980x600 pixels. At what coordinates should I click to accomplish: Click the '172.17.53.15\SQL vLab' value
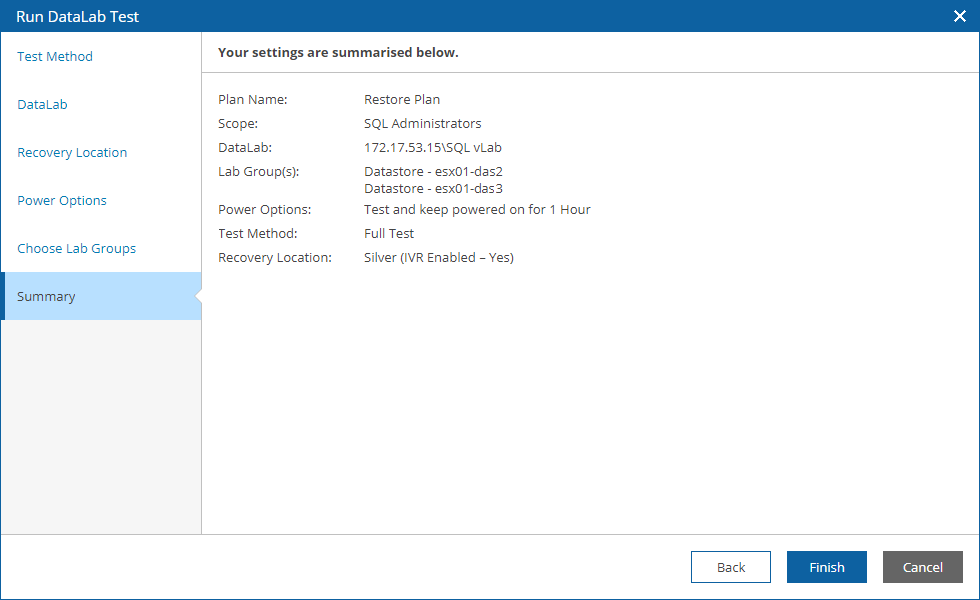point(432,148)
